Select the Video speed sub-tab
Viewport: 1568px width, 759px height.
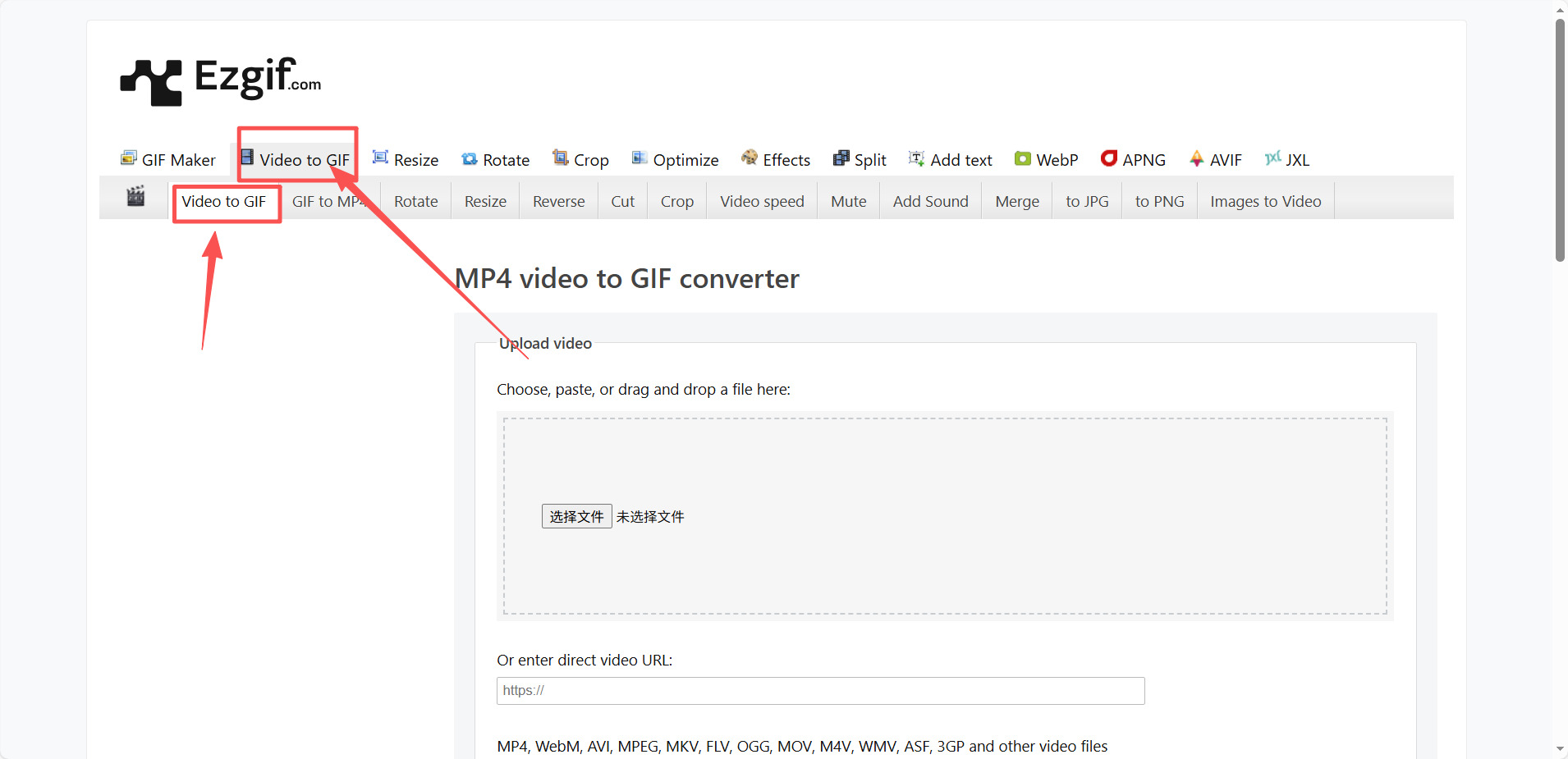[x=763, y=202]
